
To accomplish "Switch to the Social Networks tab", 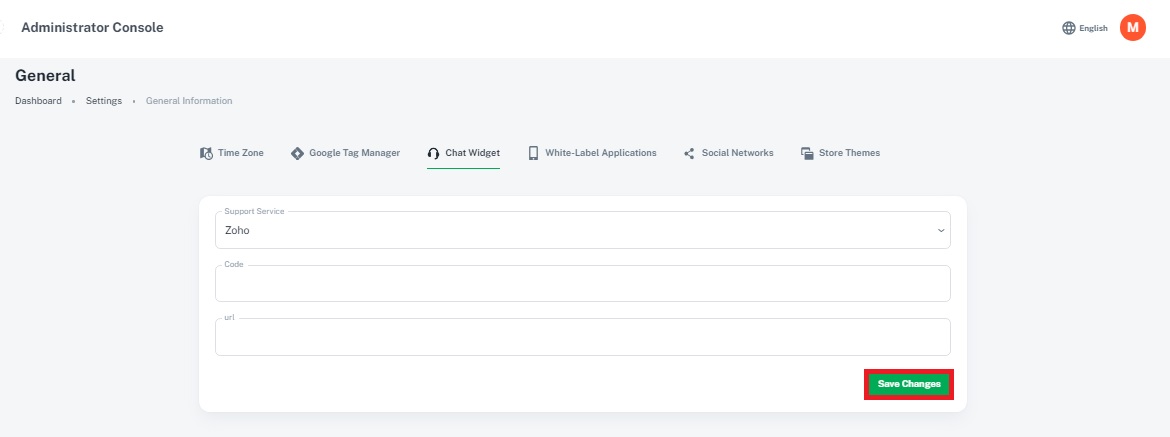I will (x=737, y=153).
